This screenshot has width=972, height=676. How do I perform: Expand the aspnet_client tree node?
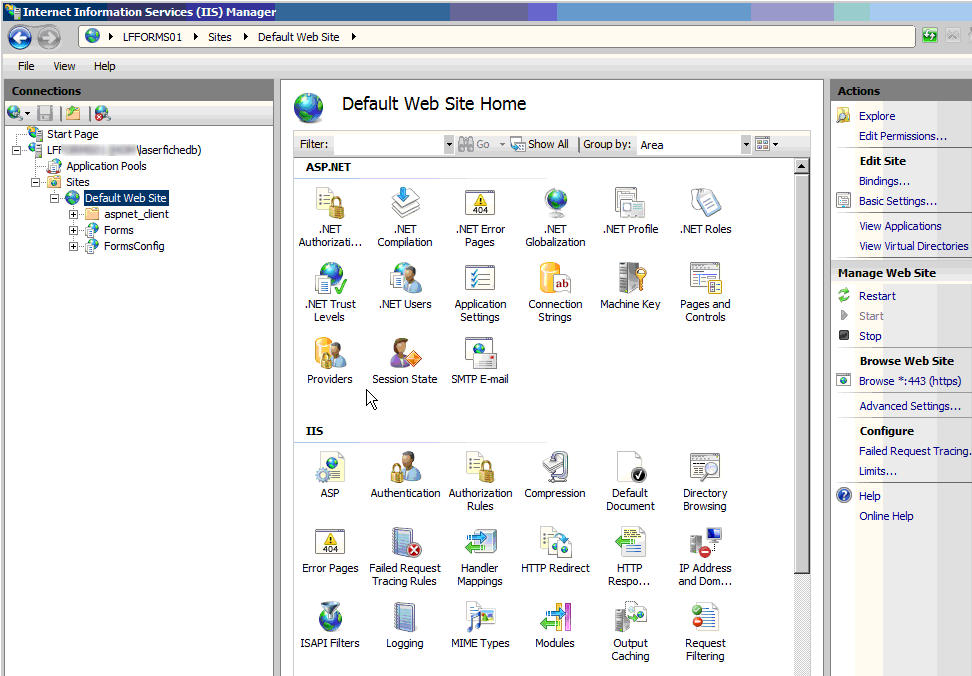(x=73, y=214)
